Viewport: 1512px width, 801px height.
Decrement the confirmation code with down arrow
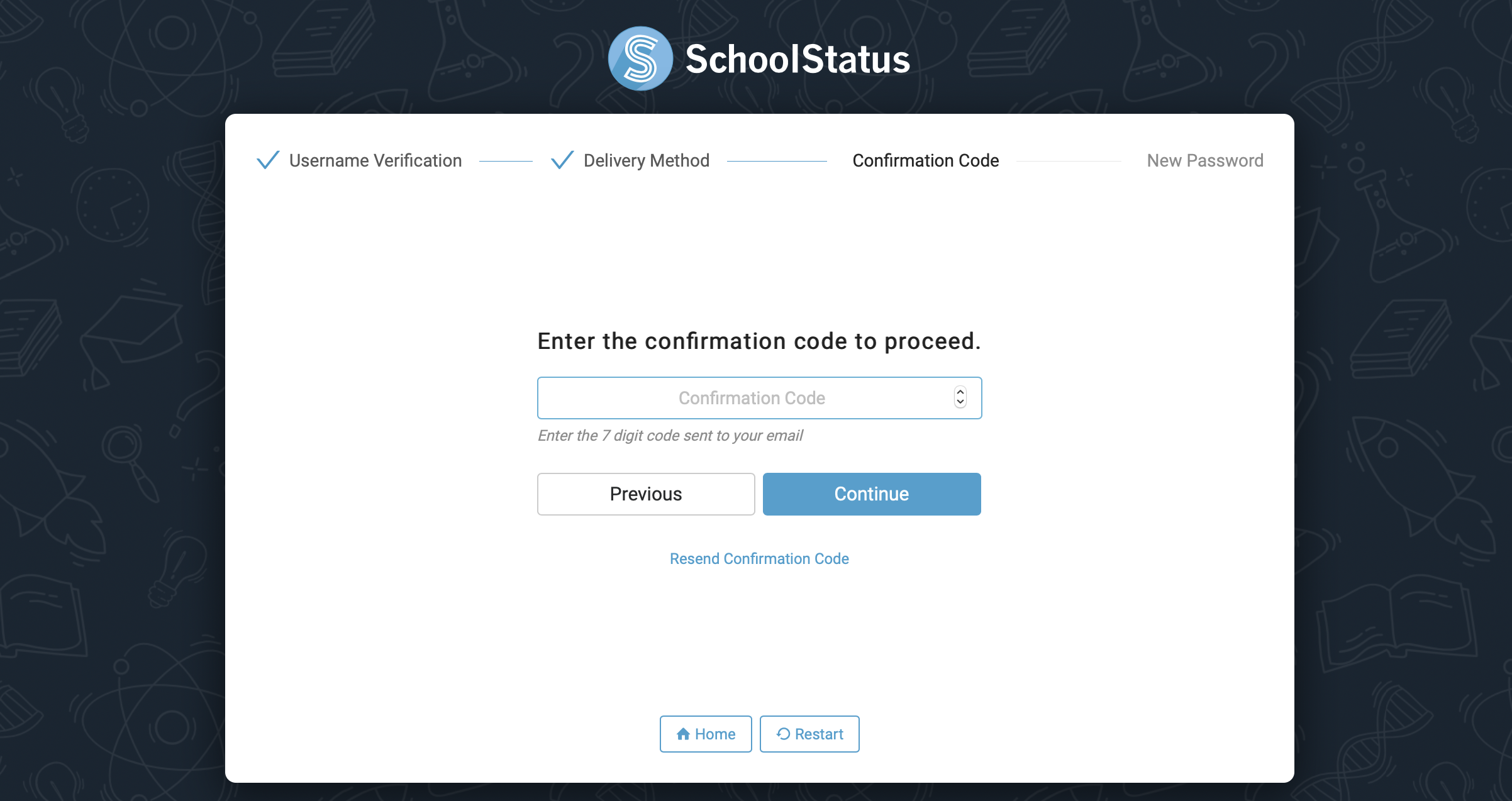point(960,402)
